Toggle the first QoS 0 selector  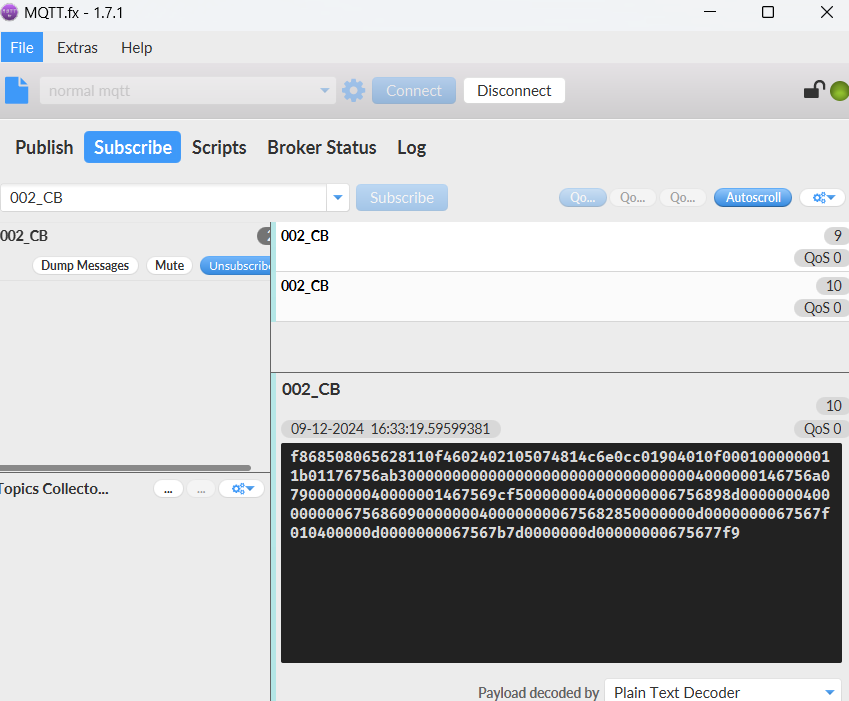pyautogui.click(x=583, y=198)
